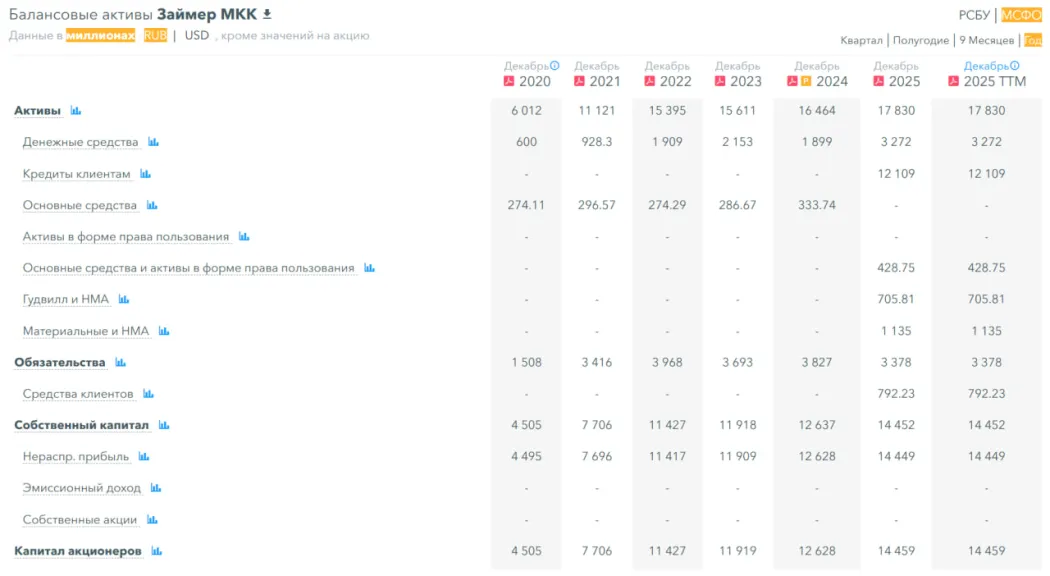Expand the Обязательства row
Image resolution: width=1050 pixels, height=576 pixels.
59,362
